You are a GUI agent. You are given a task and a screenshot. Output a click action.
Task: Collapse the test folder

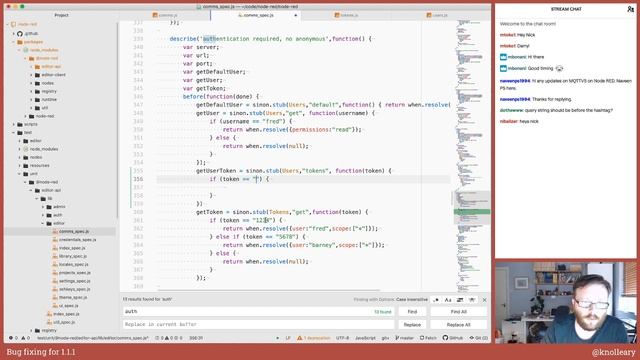coord(13,132)
